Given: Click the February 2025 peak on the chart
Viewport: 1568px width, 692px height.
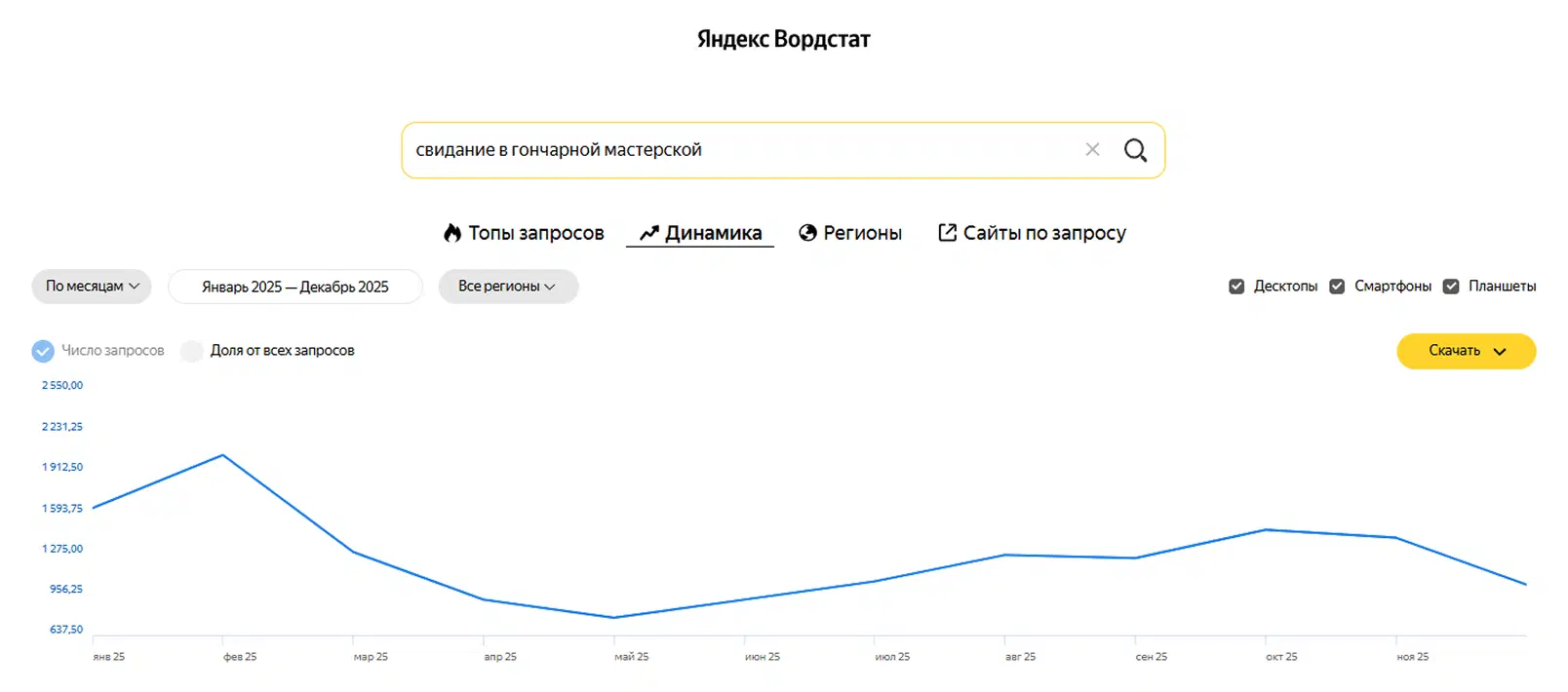Looking at the screenshot, I should click(x=223, y=455).
